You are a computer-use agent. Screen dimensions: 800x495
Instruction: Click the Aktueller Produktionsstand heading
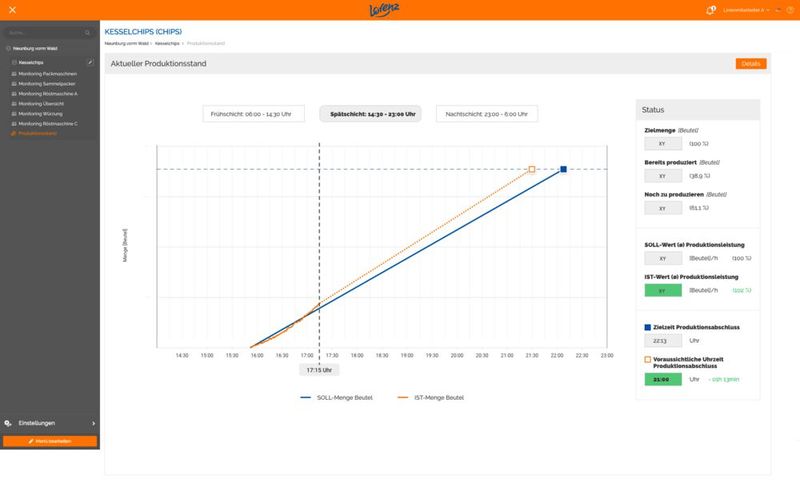[x=159, y=64]
